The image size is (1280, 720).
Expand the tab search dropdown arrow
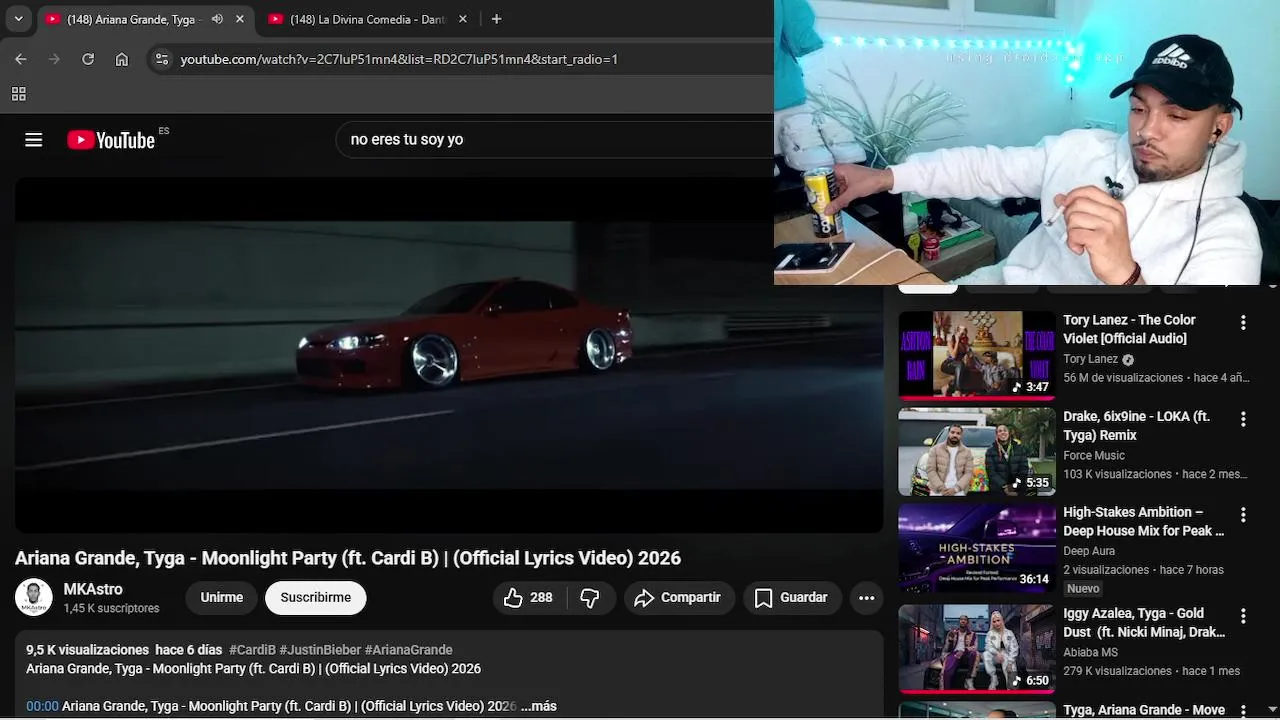pyautogui.click(x=18, y=19)
